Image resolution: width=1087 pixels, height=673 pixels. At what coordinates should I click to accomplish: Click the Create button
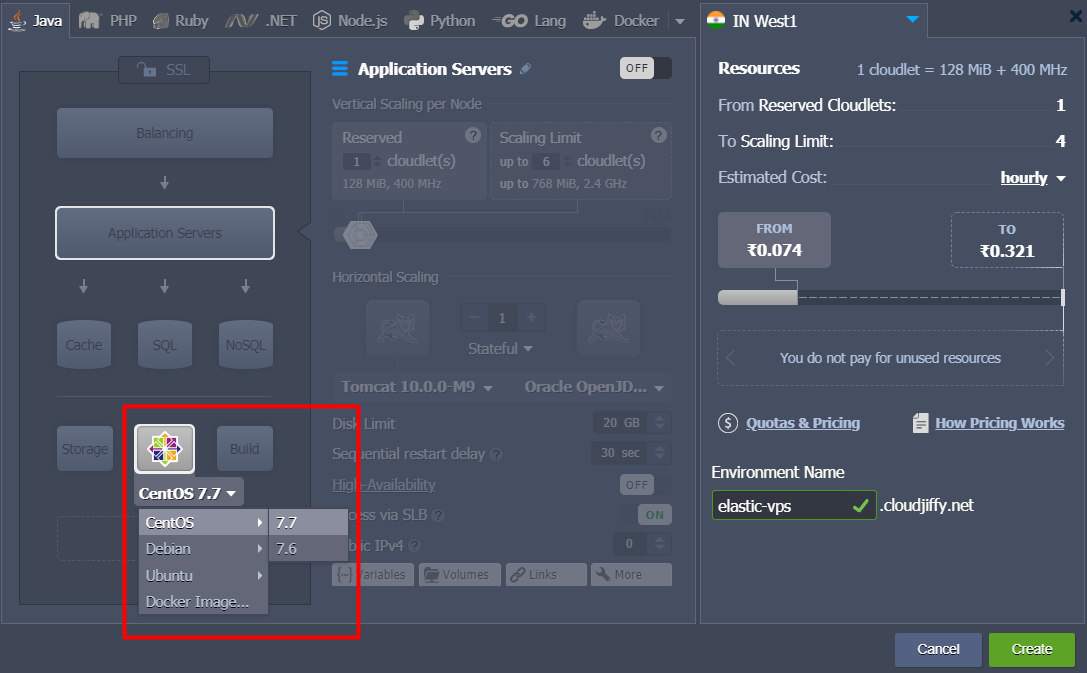point(1031,649)
